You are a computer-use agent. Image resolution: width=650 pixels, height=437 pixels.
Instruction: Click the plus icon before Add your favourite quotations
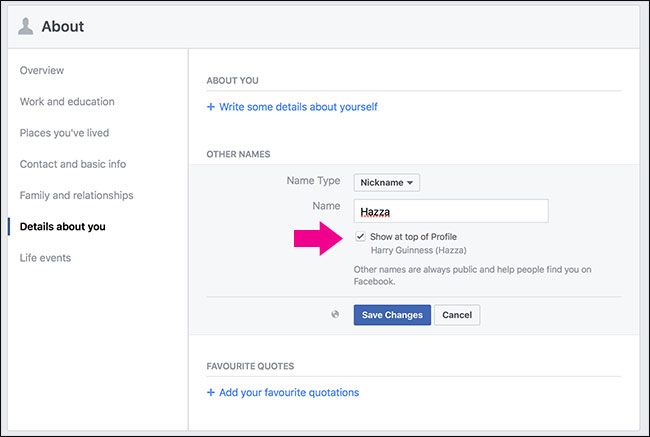tap(211, 393)
